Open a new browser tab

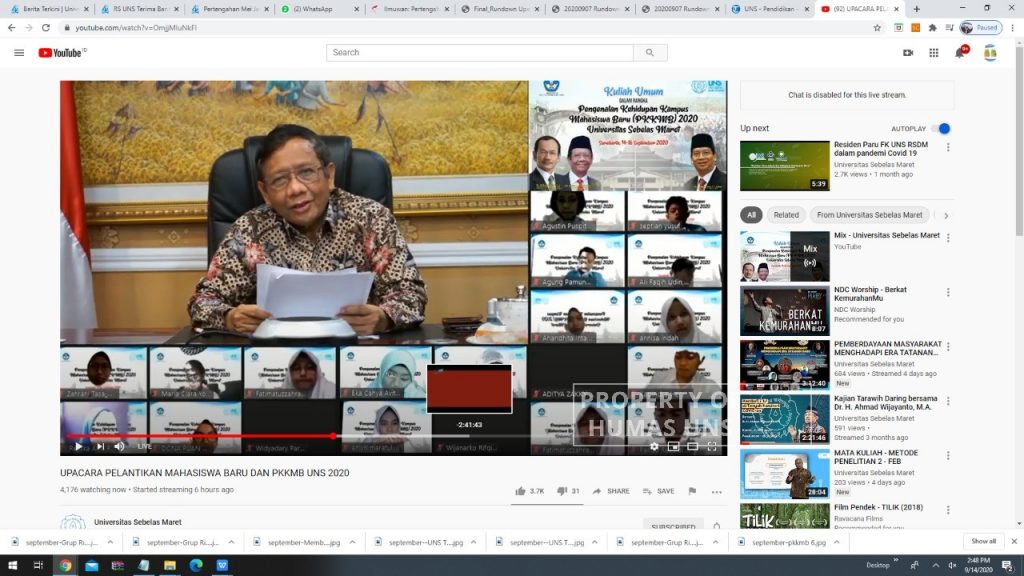tap(916, 9)
